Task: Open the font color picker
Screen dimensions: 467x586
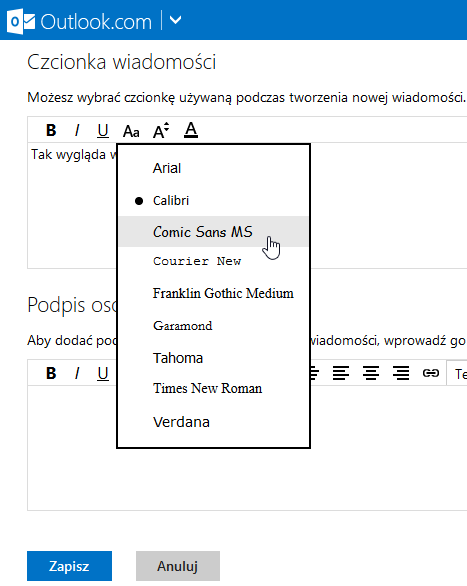Action: pyautogui.click(x=191, y=130)
